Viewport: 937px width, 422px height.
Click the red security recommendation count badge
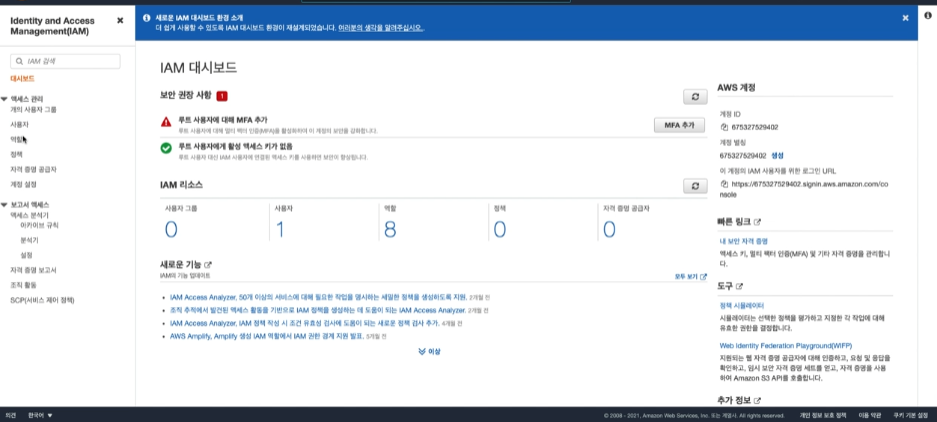222,96
